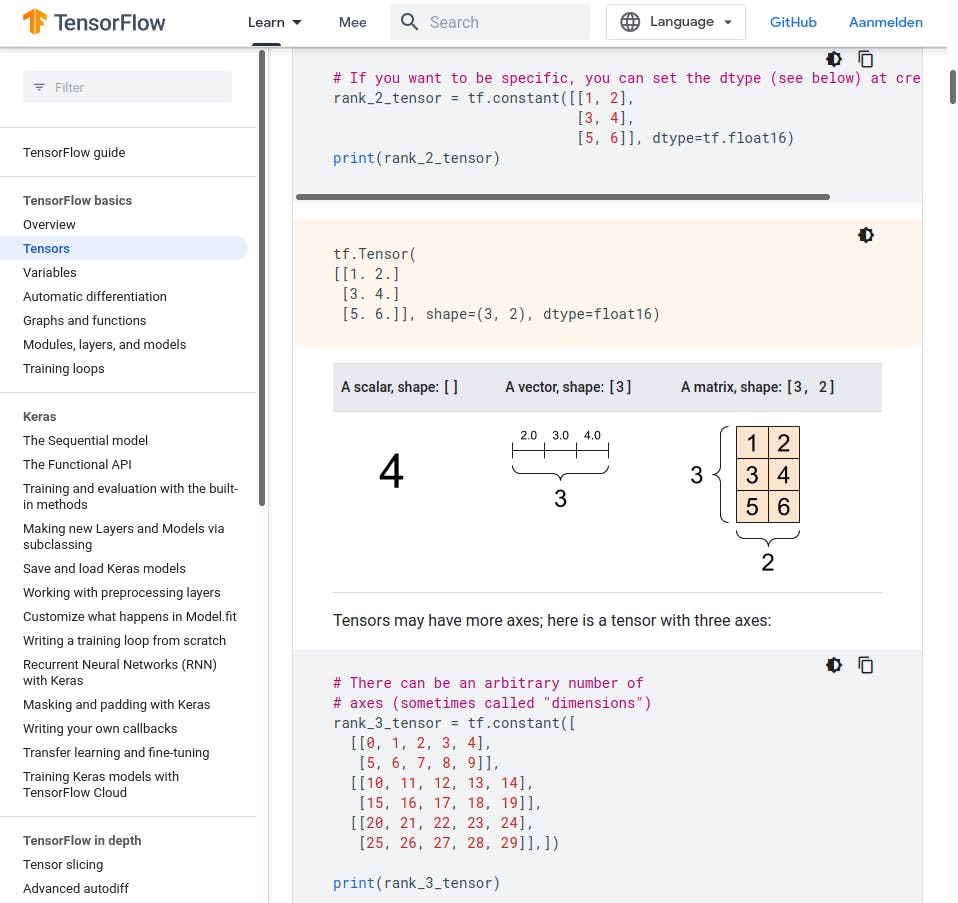Open Modules, layers, and models guide
Screen dimensions: 958x903
(104, 345)
